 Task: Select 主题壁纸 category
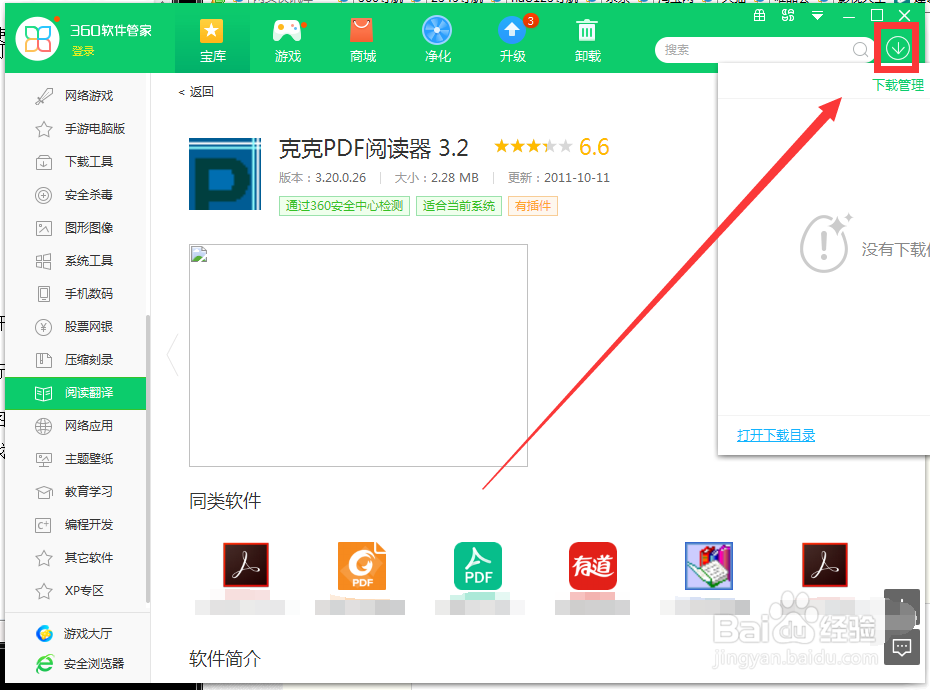[75, 459]
